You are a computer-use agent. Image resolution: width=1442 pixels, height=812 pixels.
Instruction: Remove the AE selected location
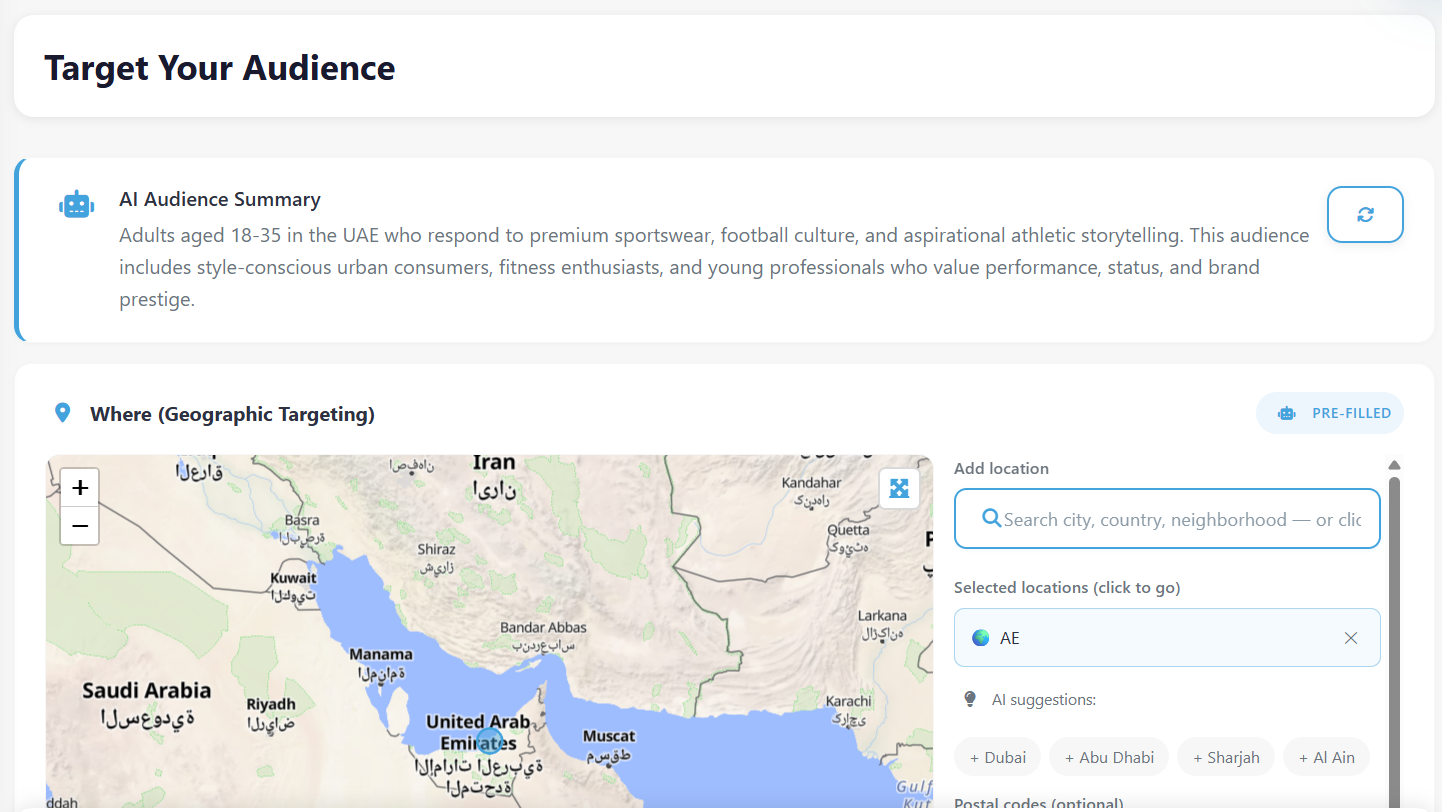click(1351, 638)
